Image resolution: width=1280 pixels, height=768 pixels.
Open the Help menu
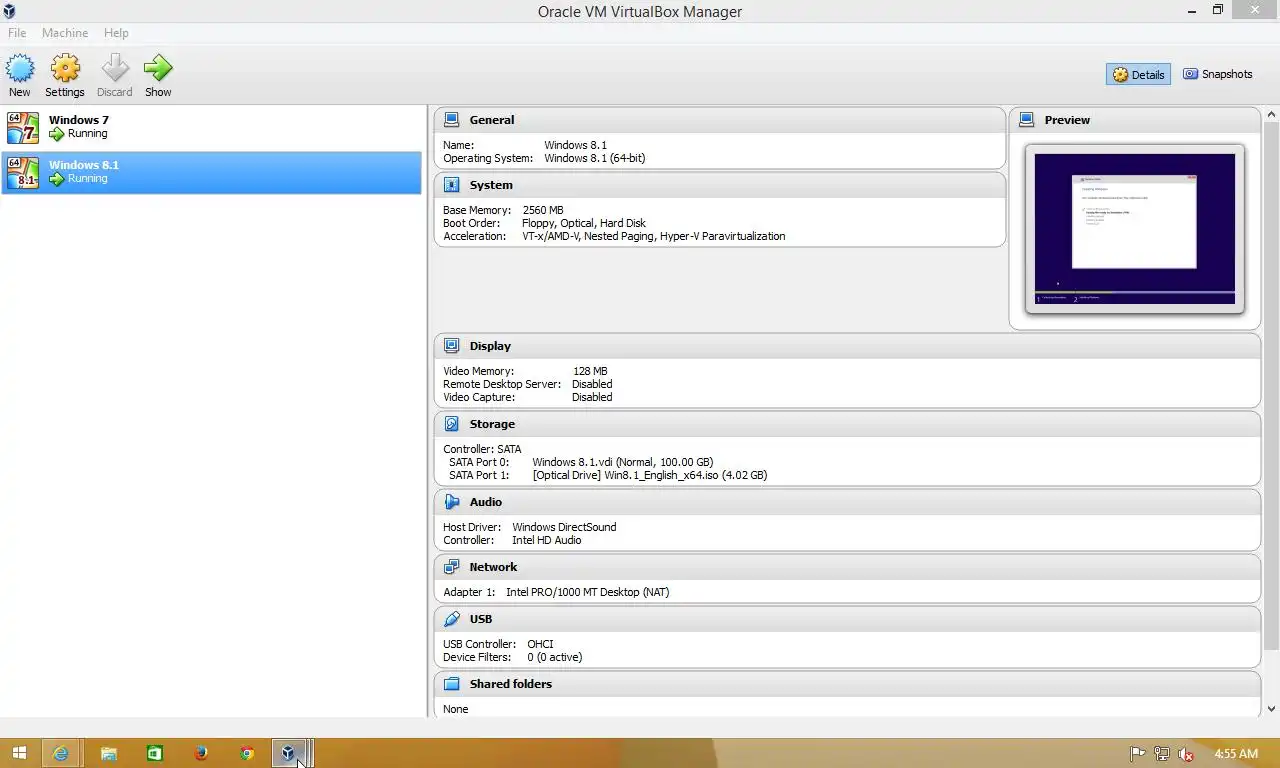tap(116, 33)
